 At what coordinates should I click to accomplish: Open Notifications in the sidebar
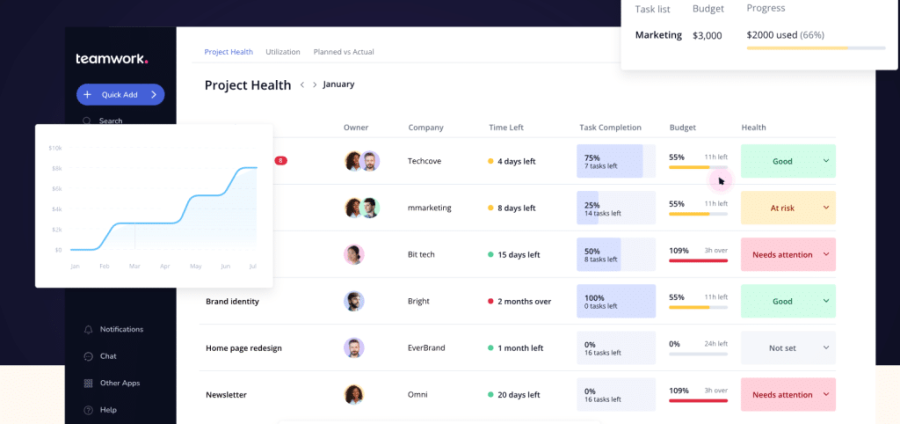pos(114,329)
